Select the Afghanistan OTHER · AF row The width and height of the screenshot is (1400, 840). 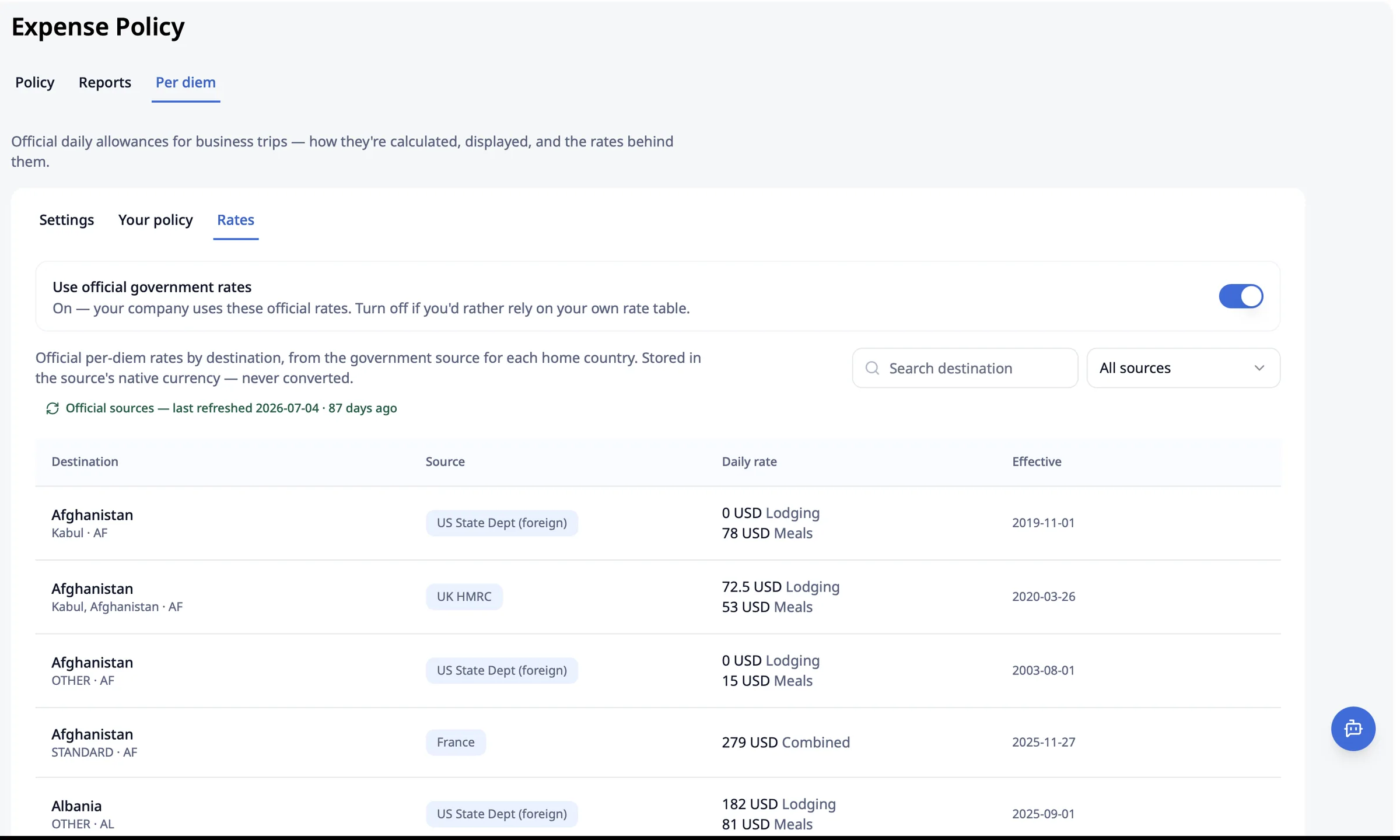pos(658,671)
